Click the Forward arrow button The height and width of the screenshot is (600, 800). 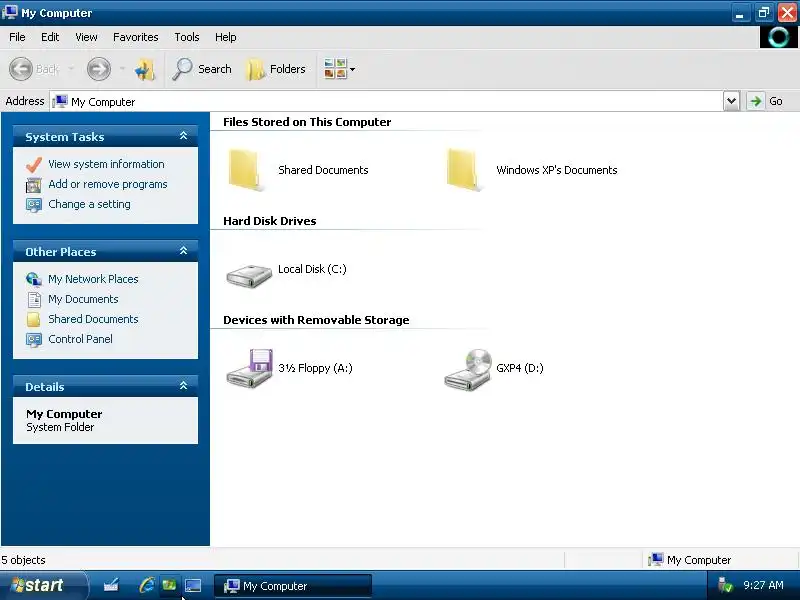tap(98, 68)
